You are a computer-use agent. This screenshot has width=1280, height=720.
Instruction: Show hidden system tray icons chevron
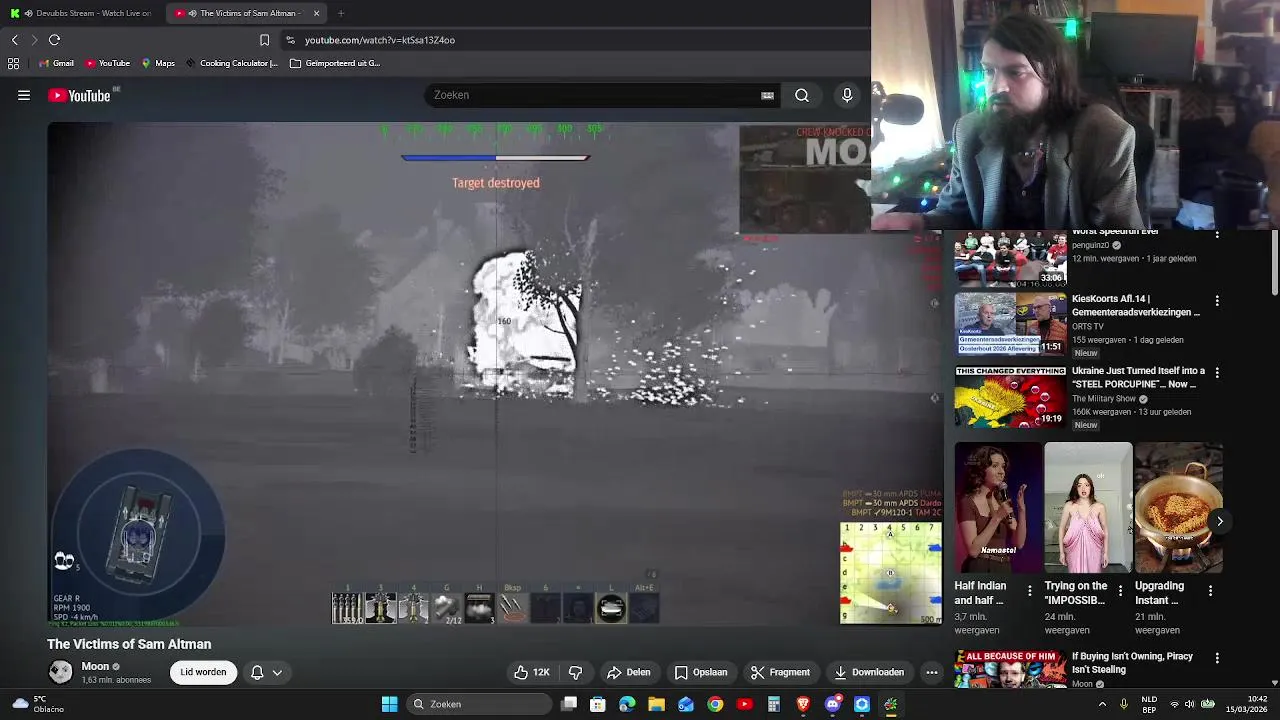click(x=1102, y=704)
